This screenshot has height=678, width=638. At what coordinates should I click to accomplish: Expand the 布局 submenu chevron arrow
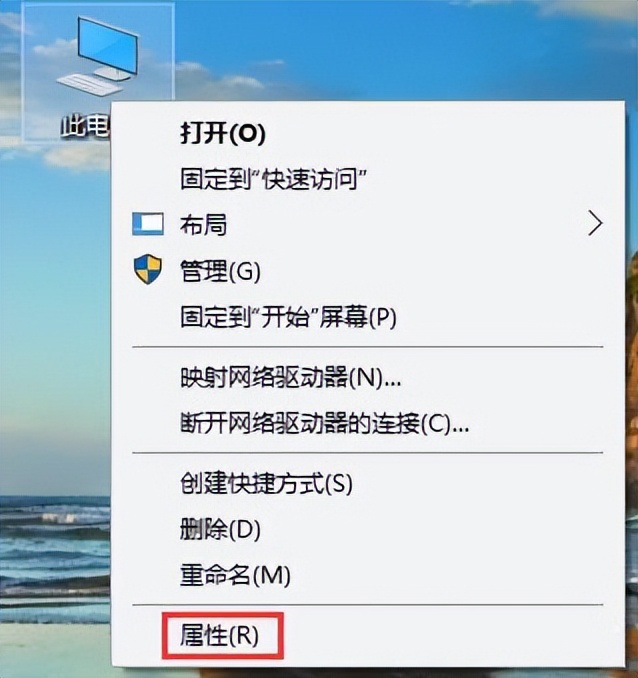click(x=595, y=224)
